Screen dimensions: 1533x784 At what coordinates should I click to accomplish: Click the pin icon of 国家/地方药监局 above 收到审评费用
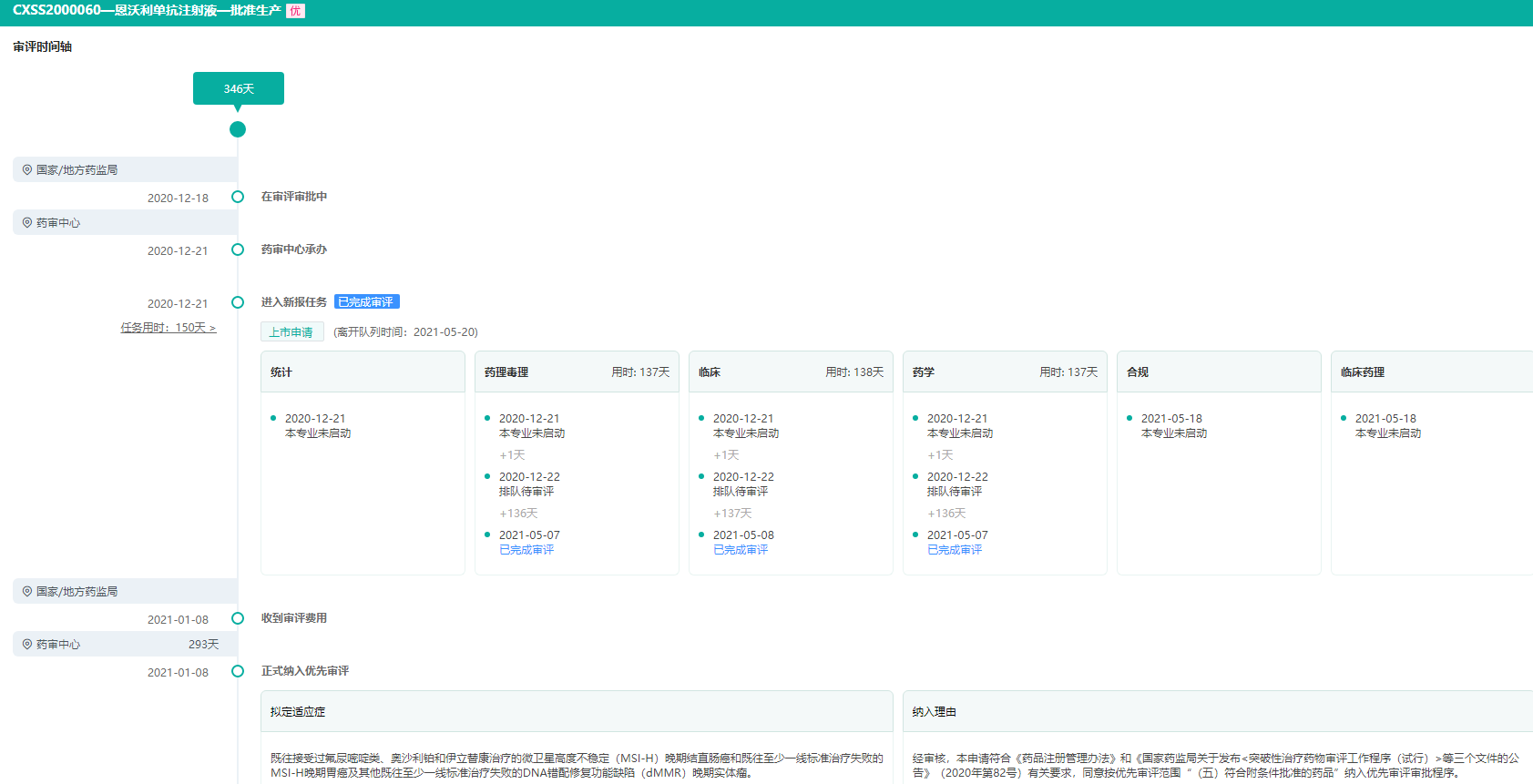tap(27, 591)
